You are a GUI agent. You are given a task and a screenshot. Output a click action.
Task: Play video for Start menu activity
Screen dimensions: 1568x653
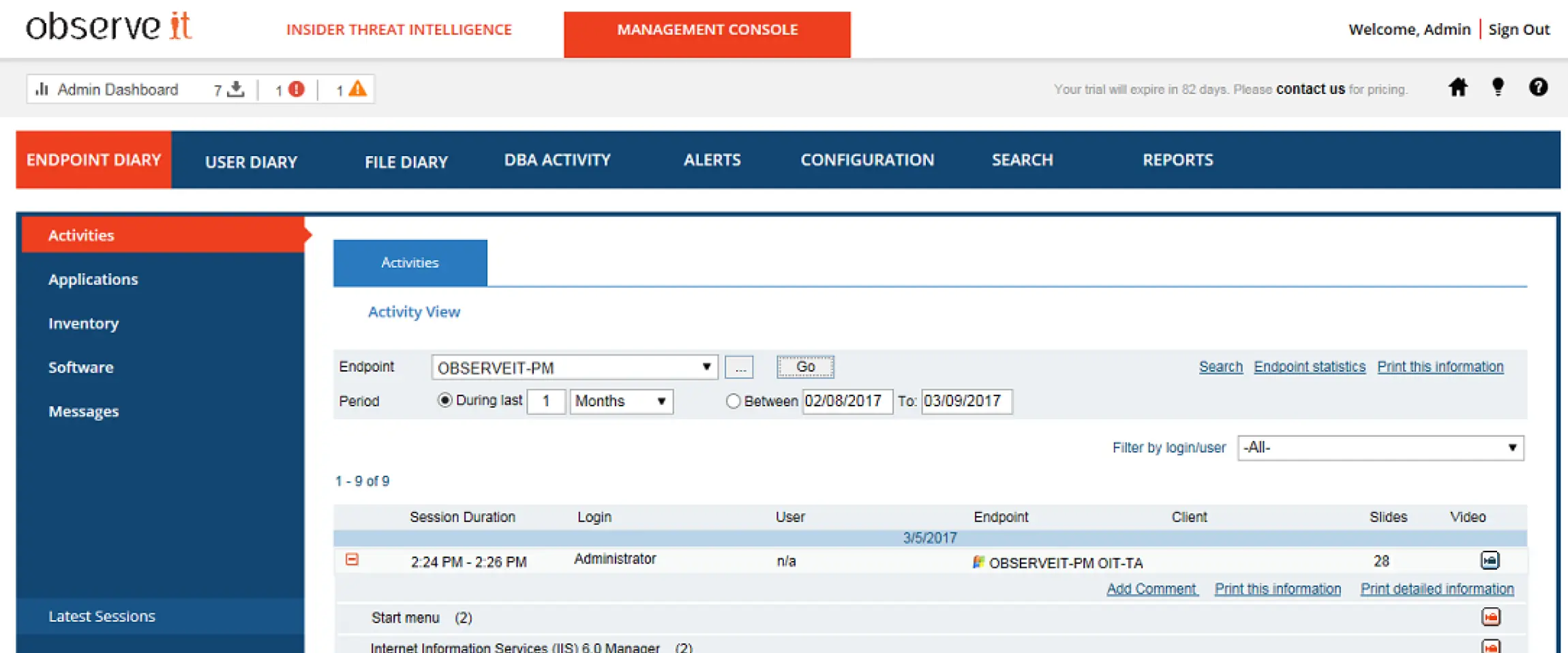point(1490,617)
